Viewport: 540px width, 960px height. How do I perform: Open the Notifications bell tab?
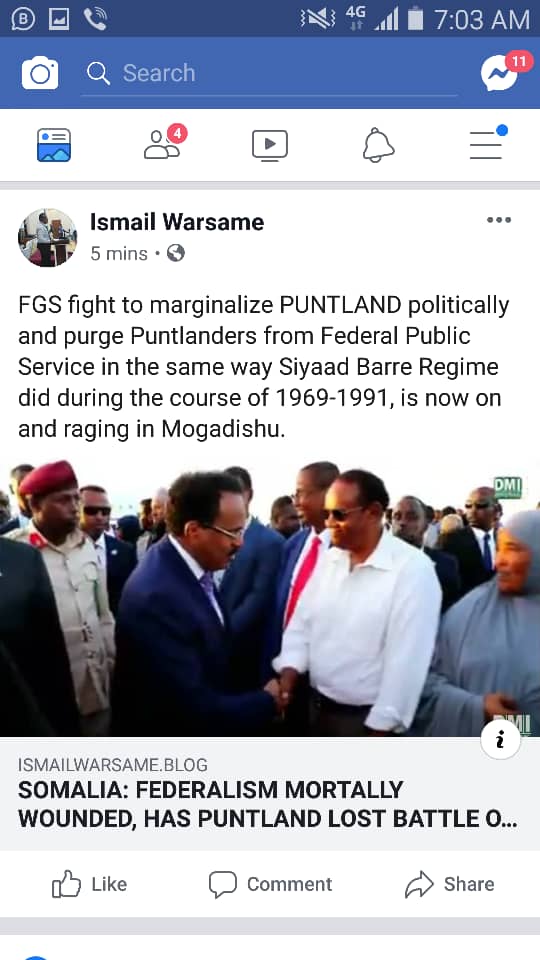[x=378, y=146]
